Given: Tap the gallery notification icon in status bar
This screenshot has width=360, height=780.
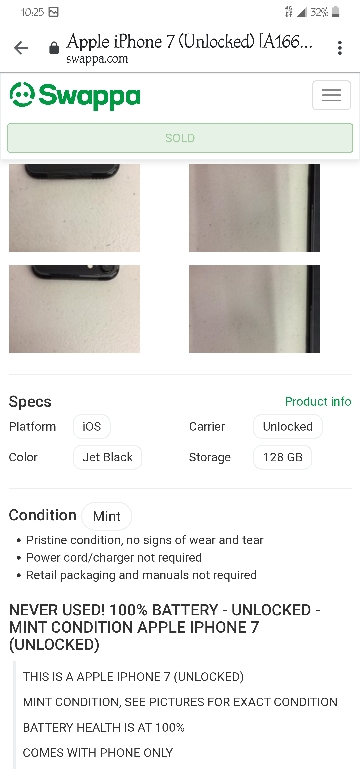Looking at the screenshot, I should click(54, 12).
